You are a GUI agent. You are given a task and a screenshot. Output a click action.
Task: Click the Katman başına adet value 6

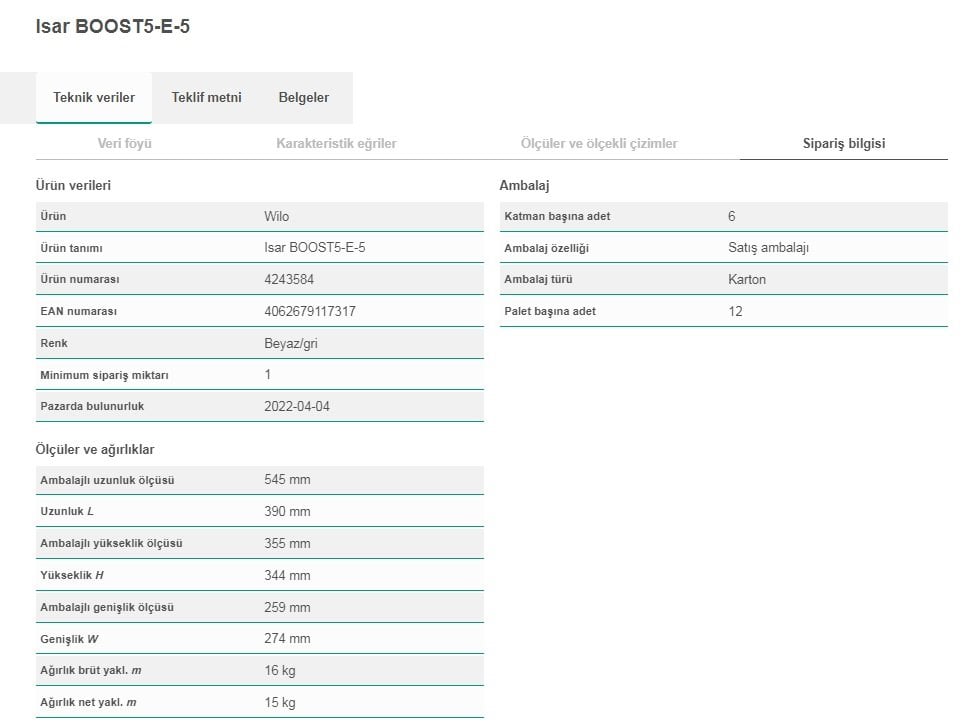click(731, 216)
